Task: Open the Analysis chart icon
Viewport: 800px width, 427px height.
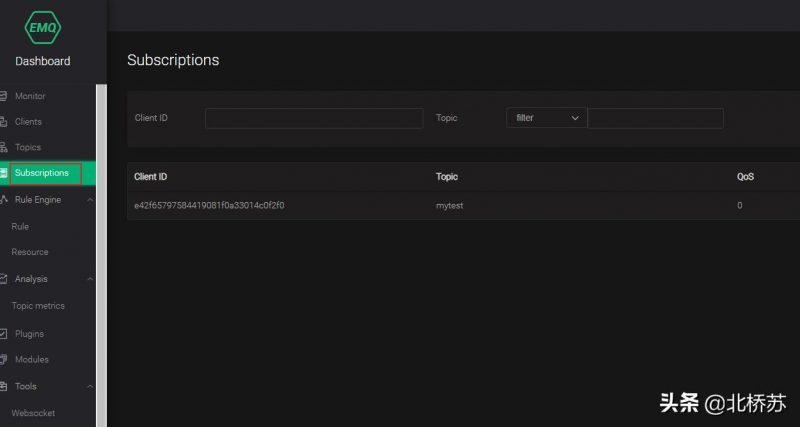Action: pos(3,279)
